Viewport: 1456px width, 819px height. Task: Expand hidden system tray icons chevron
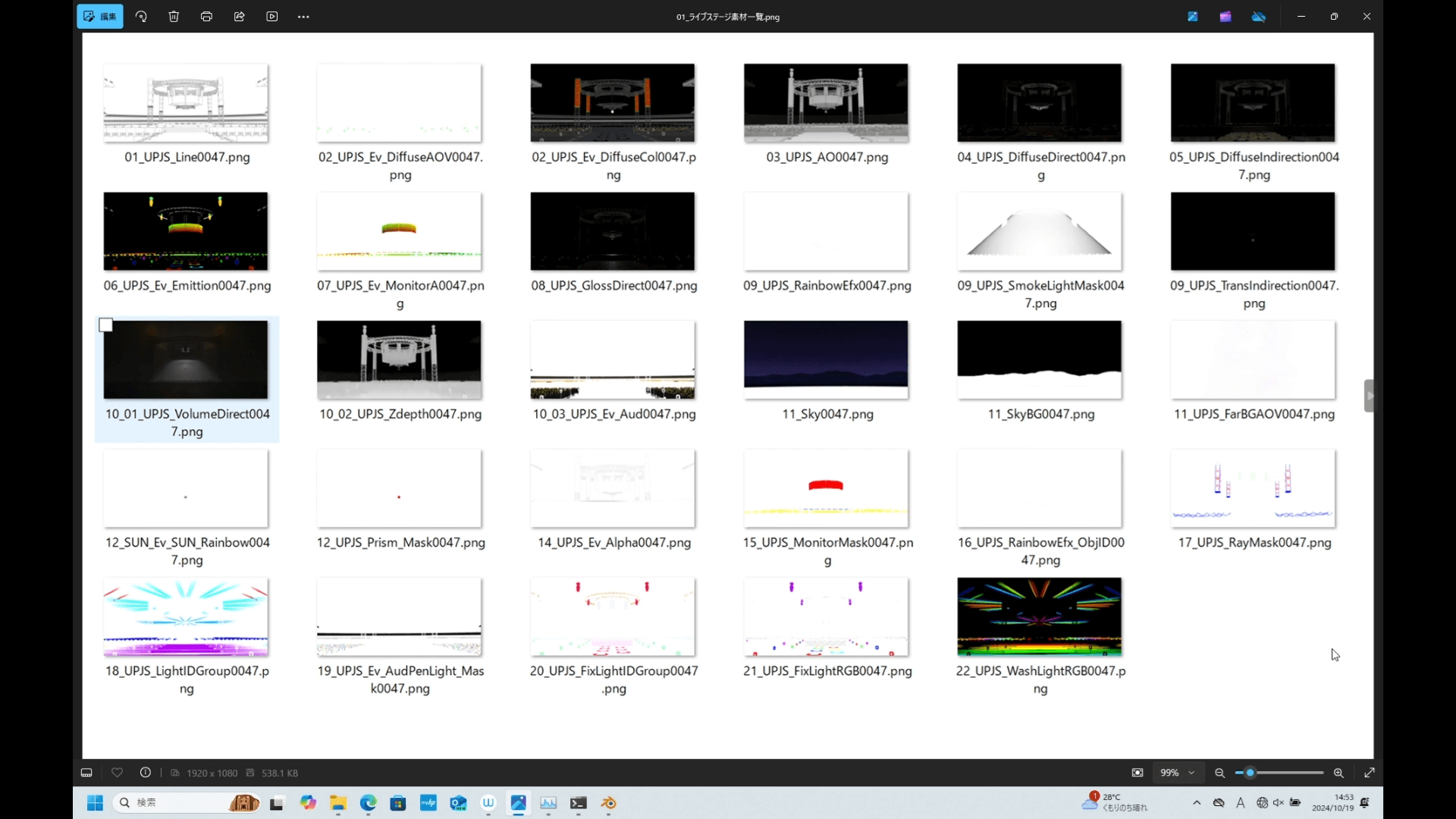(x=1197, y=802)
